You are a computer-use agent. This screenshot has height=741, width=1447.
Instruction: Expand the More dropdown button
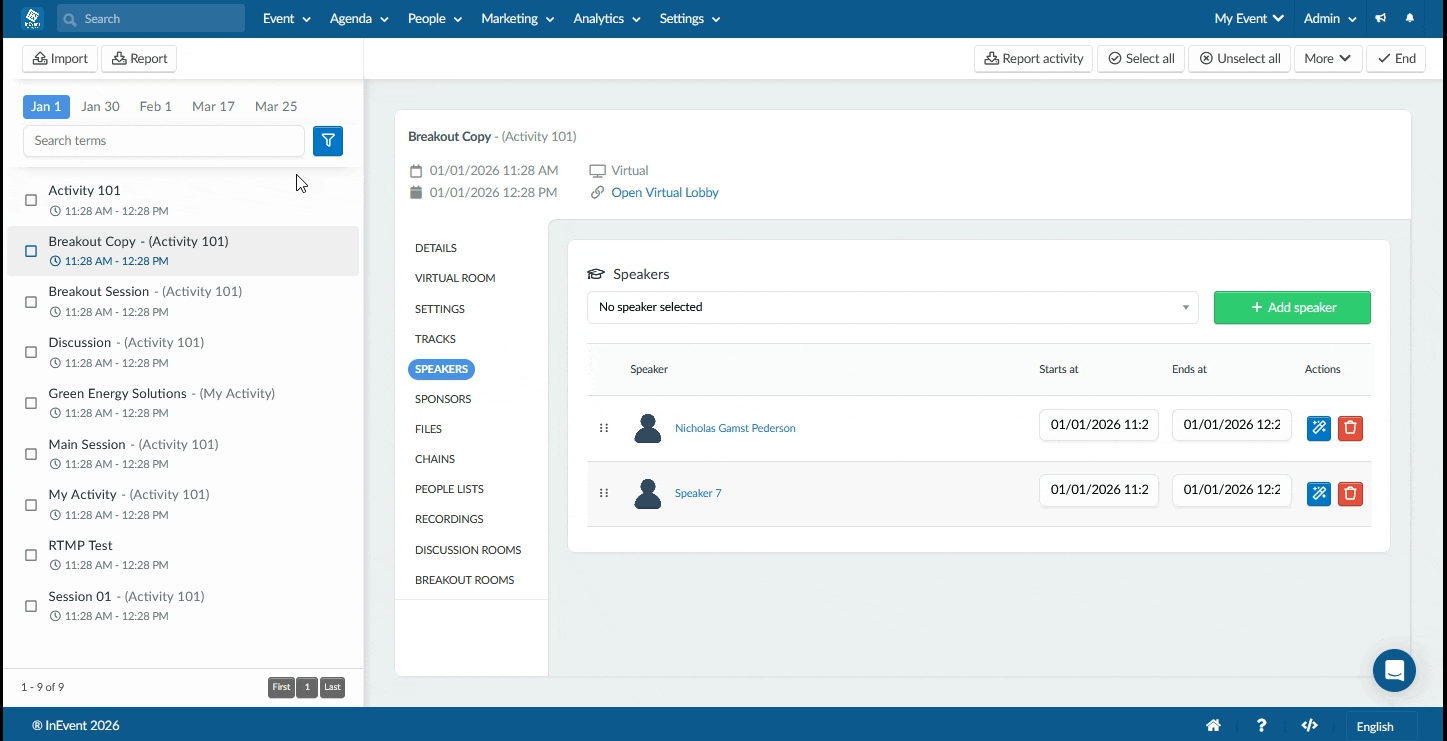1327,59
